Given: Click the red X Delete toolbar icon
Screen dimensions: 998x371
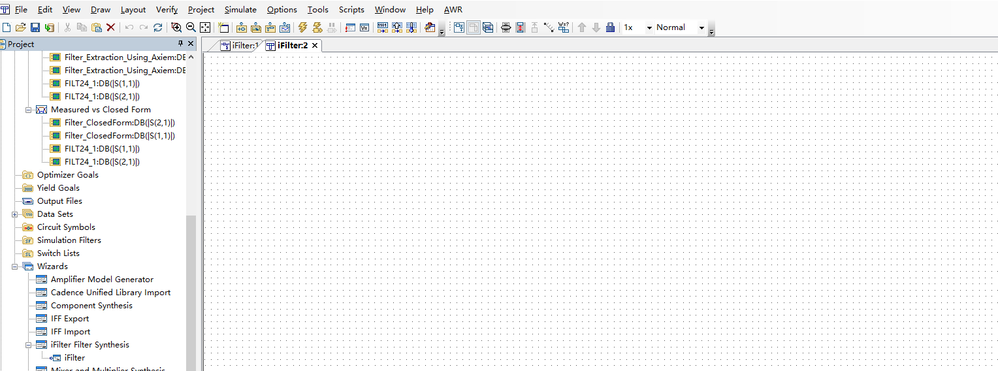Looking at the screenshot, I should [111, 27].
